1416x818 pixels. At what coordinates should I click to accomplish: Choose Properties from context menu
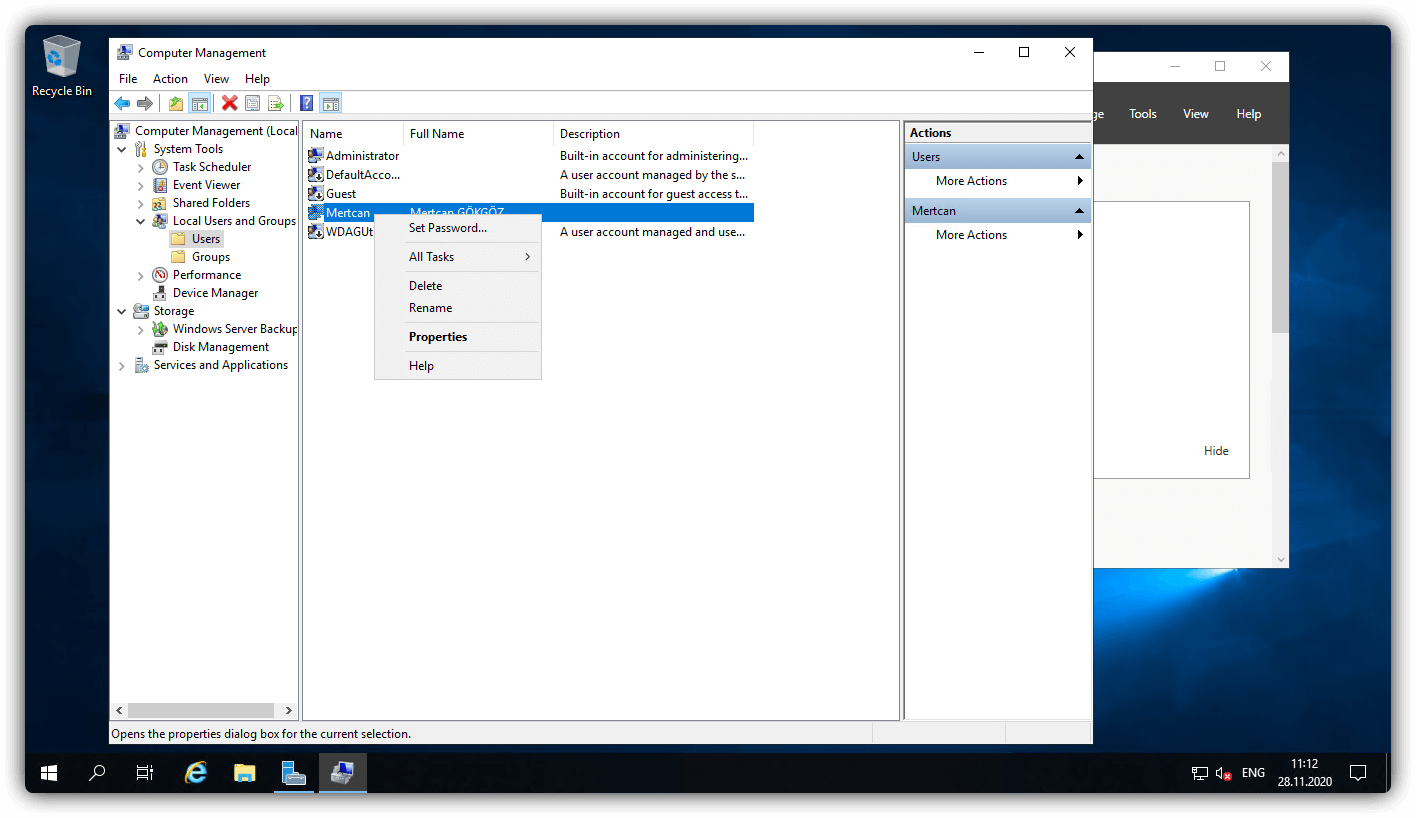click(458, 337)
